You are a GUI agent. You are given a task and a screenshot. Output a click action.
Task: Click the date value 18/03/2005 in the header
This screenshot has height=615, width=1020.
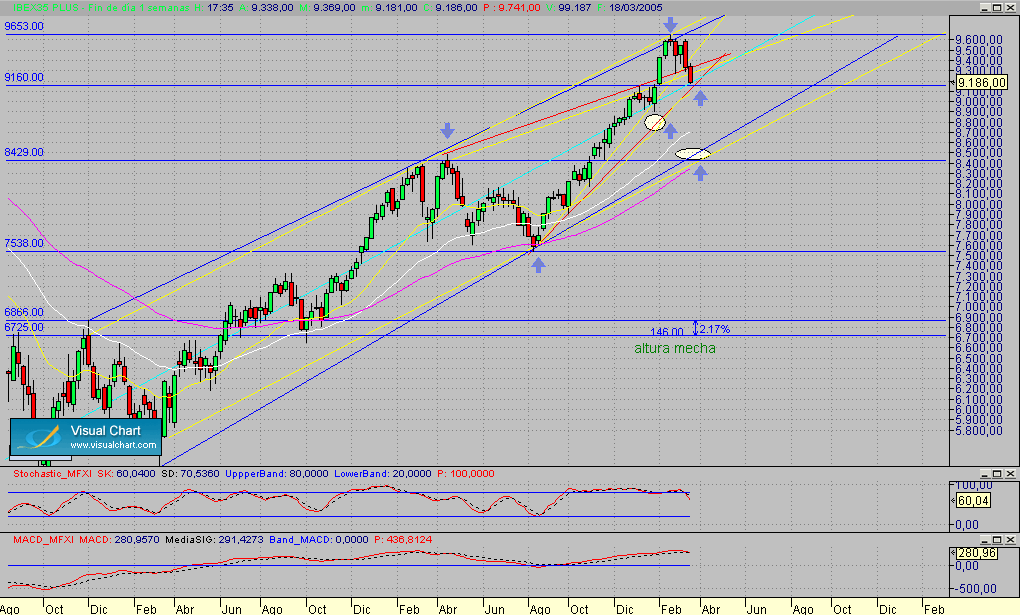[x=636, y=8]
